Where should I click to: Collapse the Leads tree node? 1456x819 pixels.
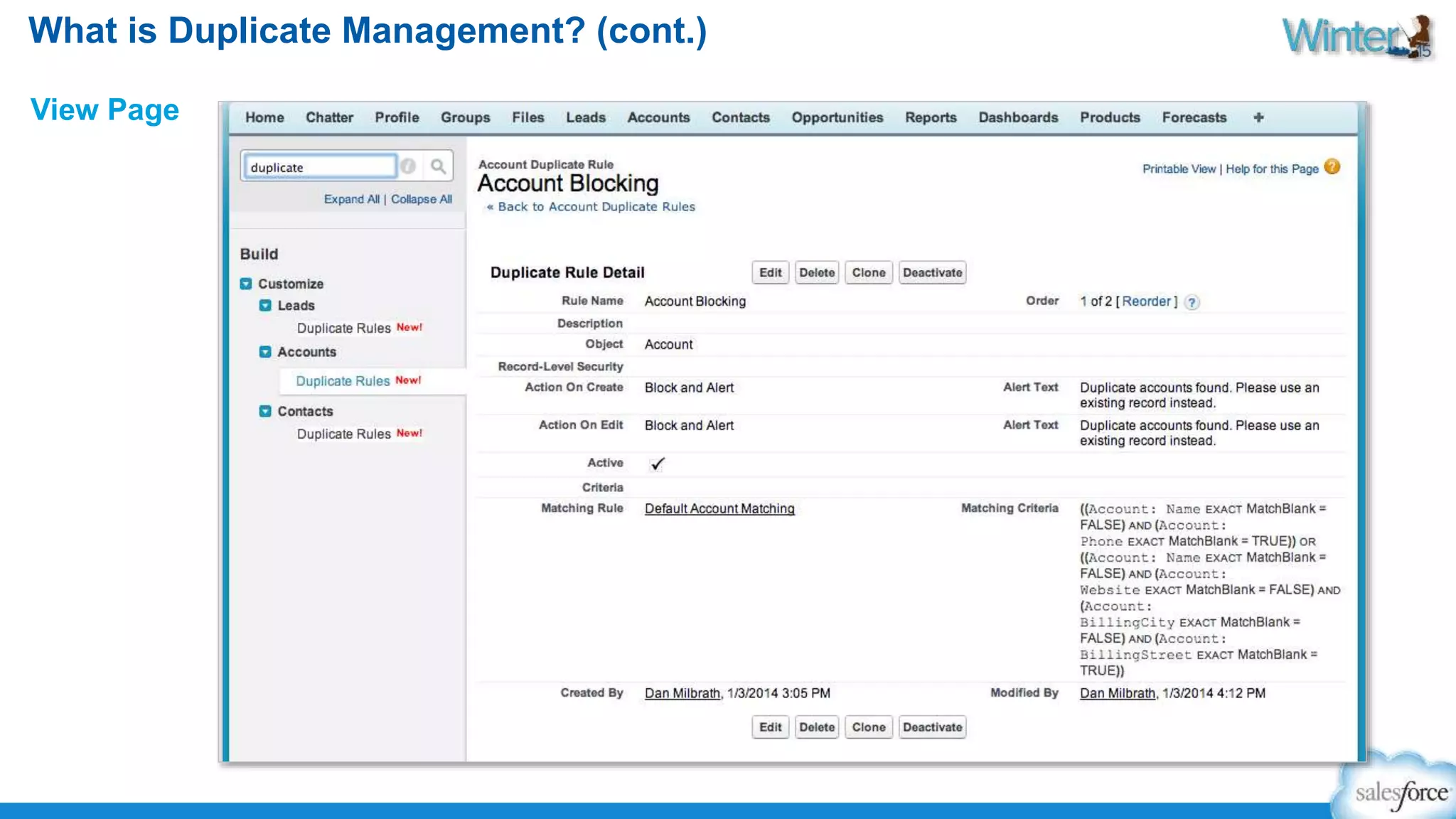point(265,306)
